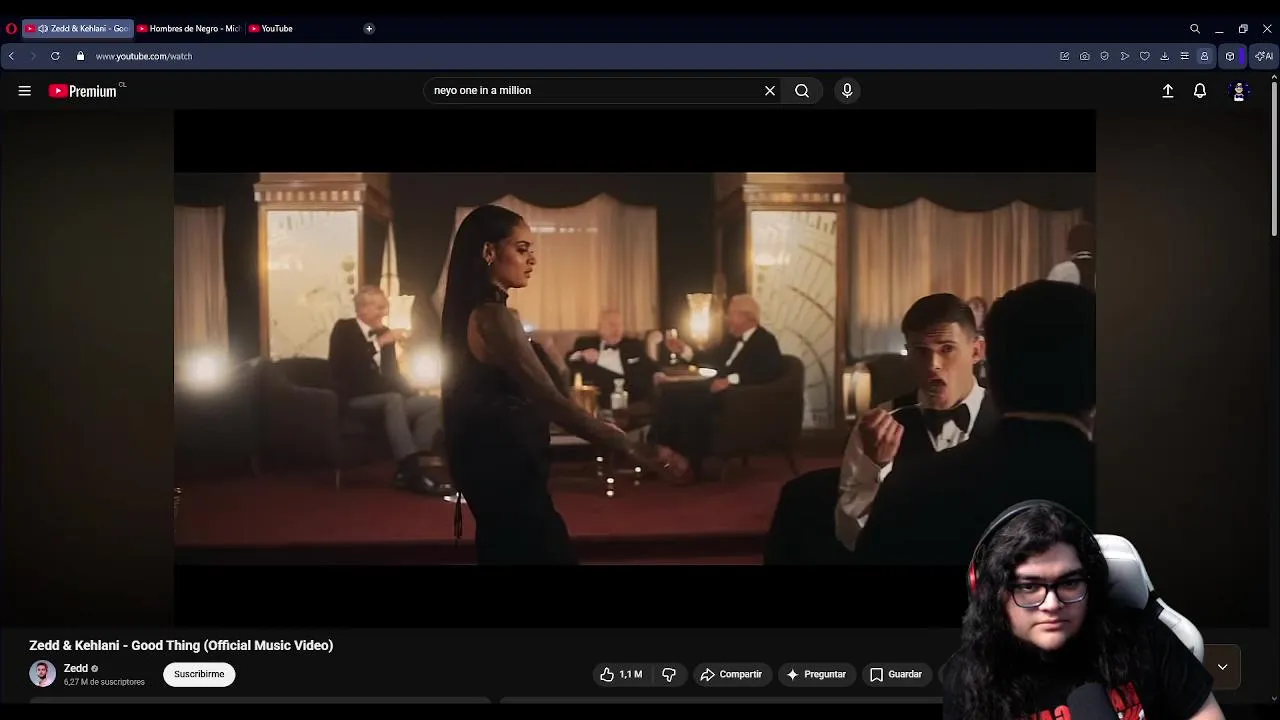The height and width of the screenshot is (720, 1280).
Task: Click the 6,27 M de suscriptores text
Action: point(104,682)
